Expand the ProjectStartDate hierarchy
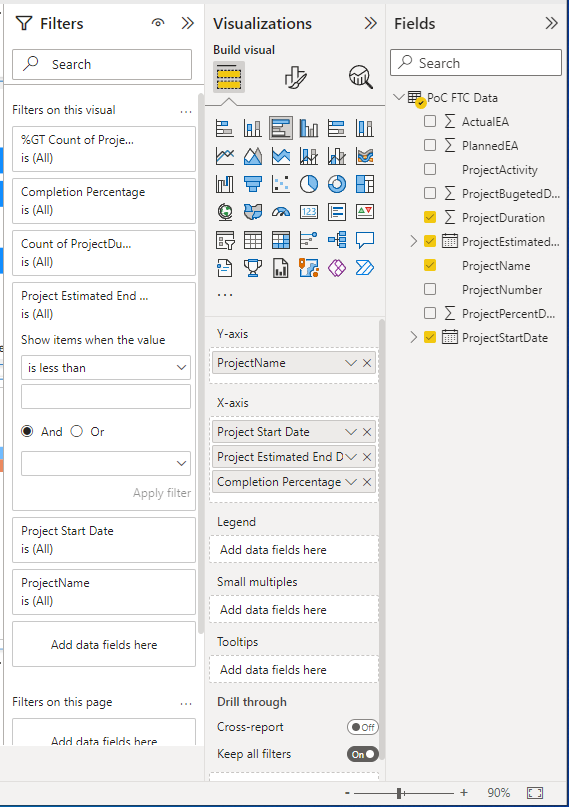Screen dimensions: 569x807 414,337
